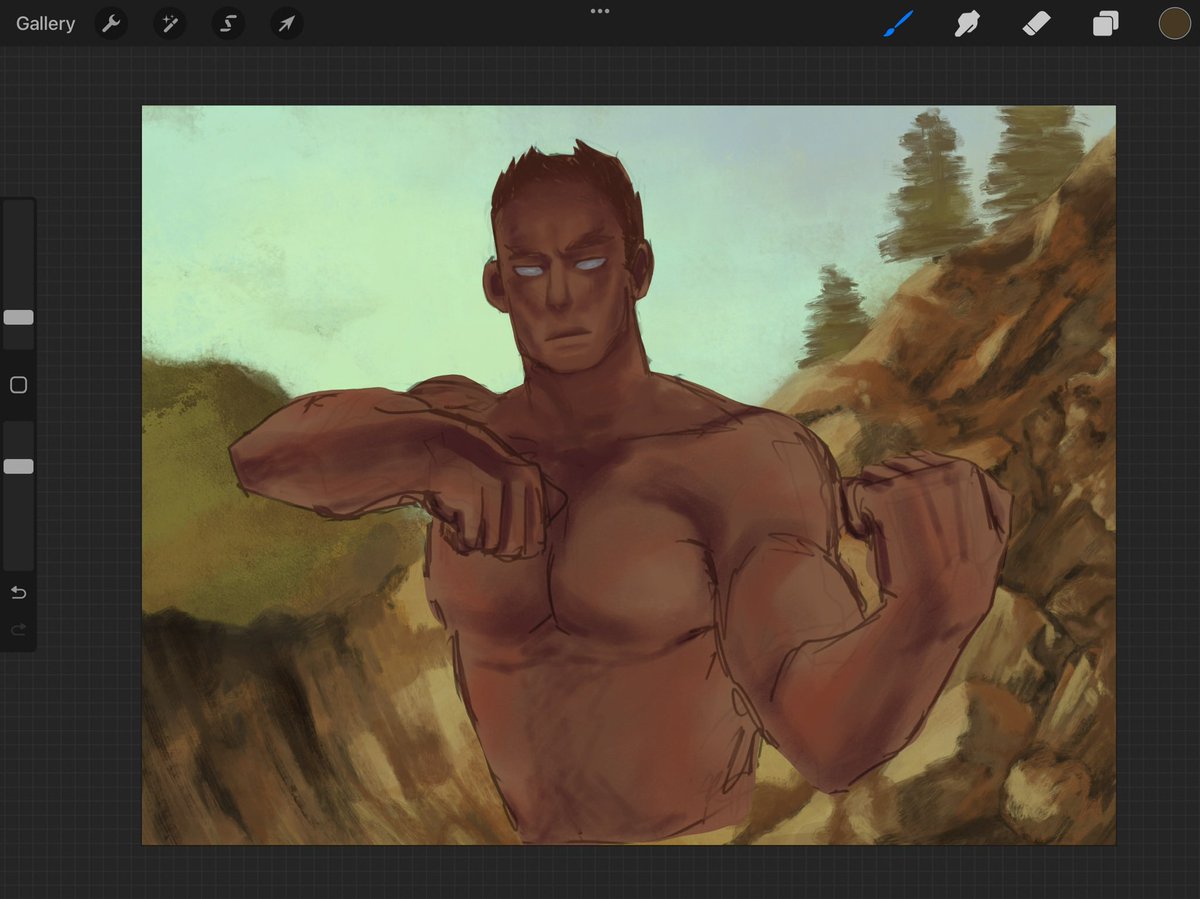
Task: Open the active color picker swatch
Action: click(1174, 23)
